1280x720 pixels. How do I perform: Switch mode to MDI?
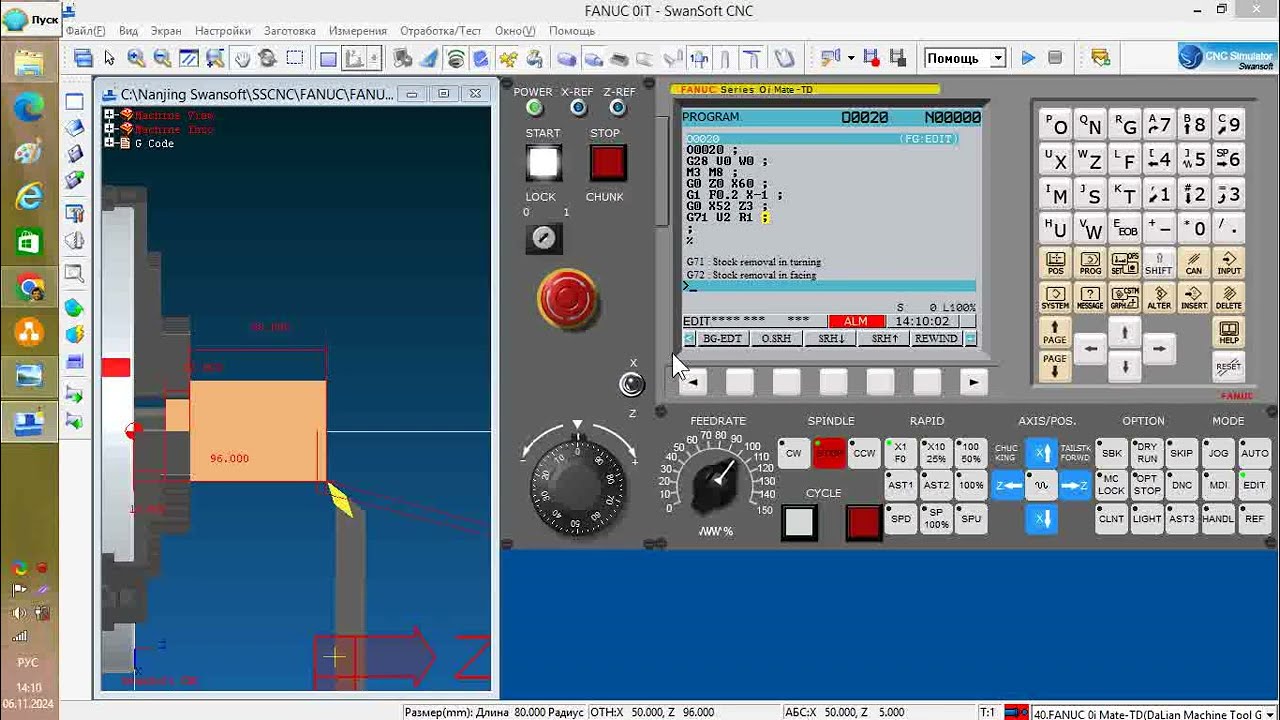tap(1218, 485)
